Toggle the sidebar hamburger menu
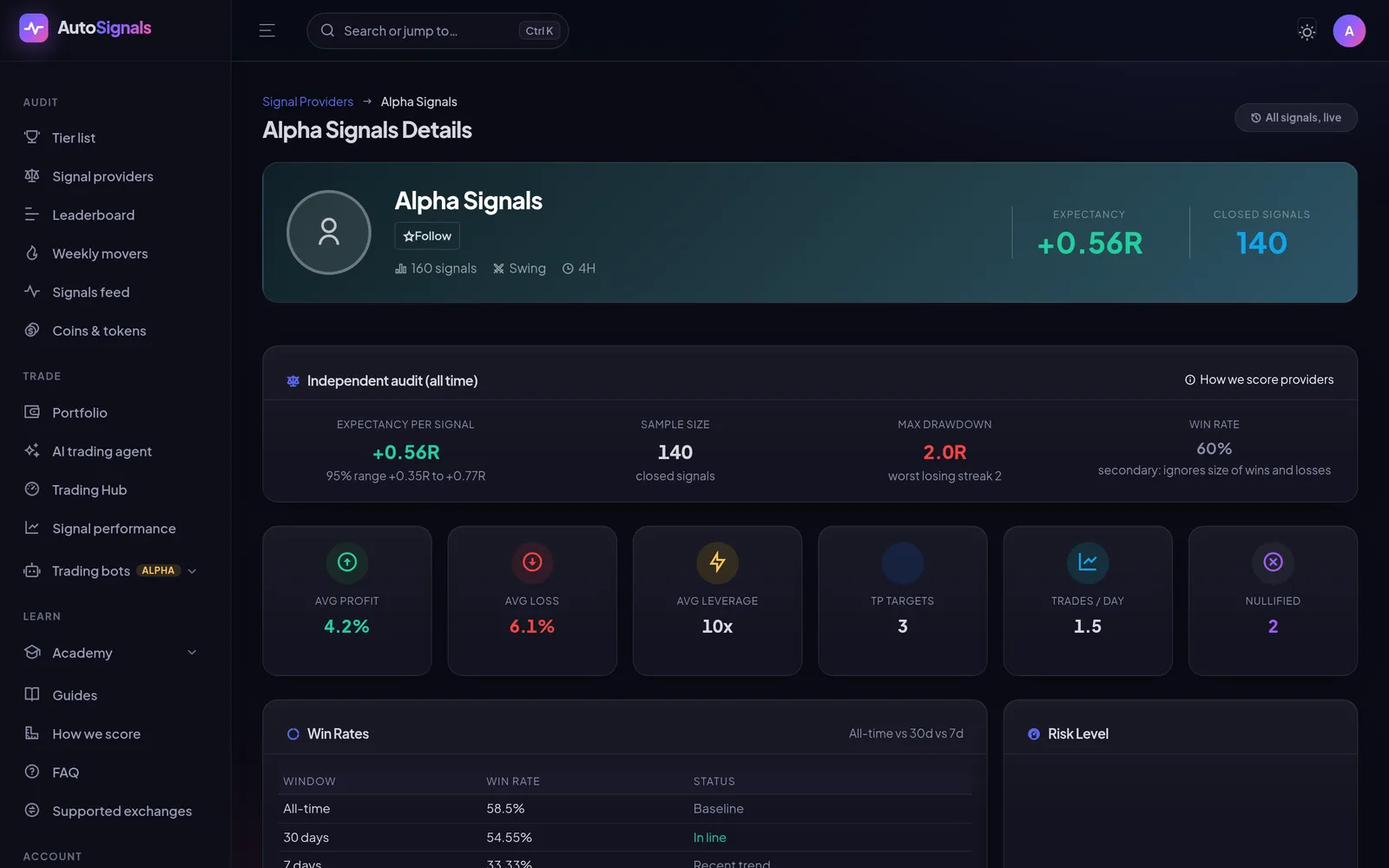Viewport: 1389px width, 868px height. point(267,30)
